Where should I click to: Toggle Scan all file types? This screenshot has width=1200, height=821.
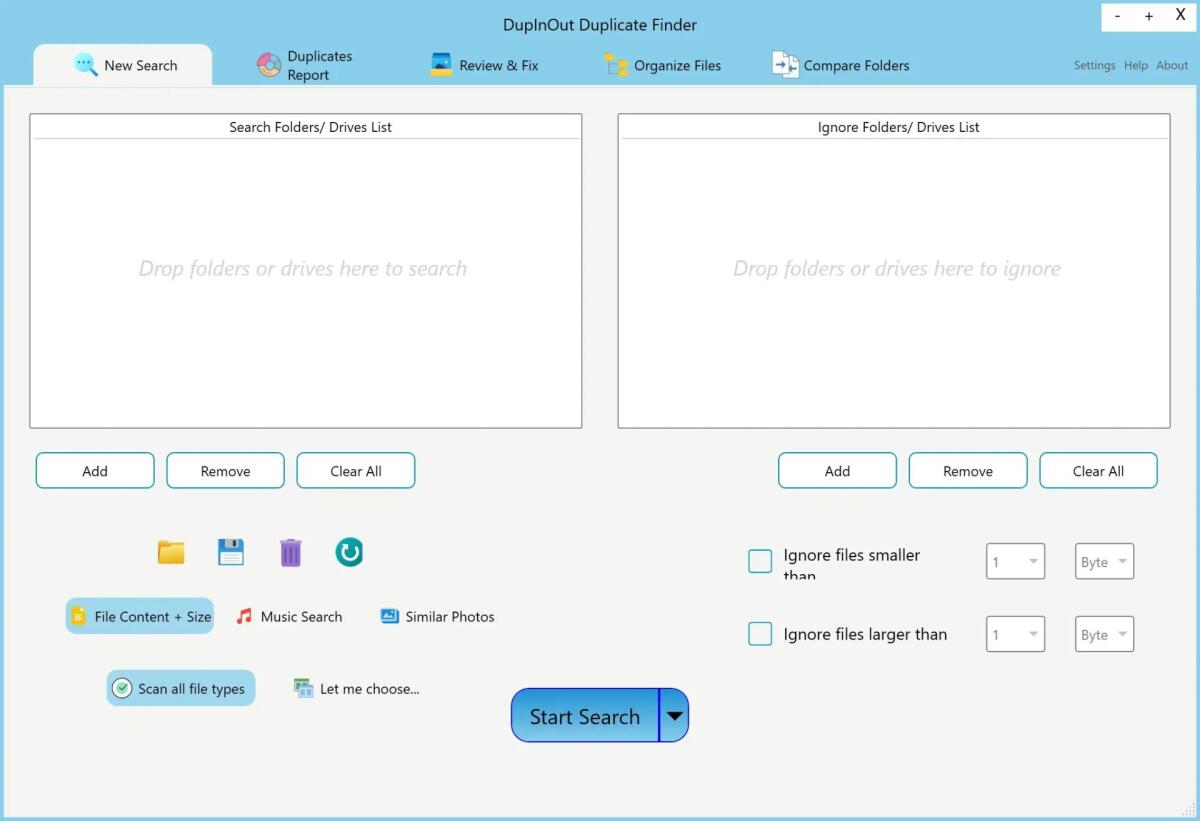coord(180,688)
